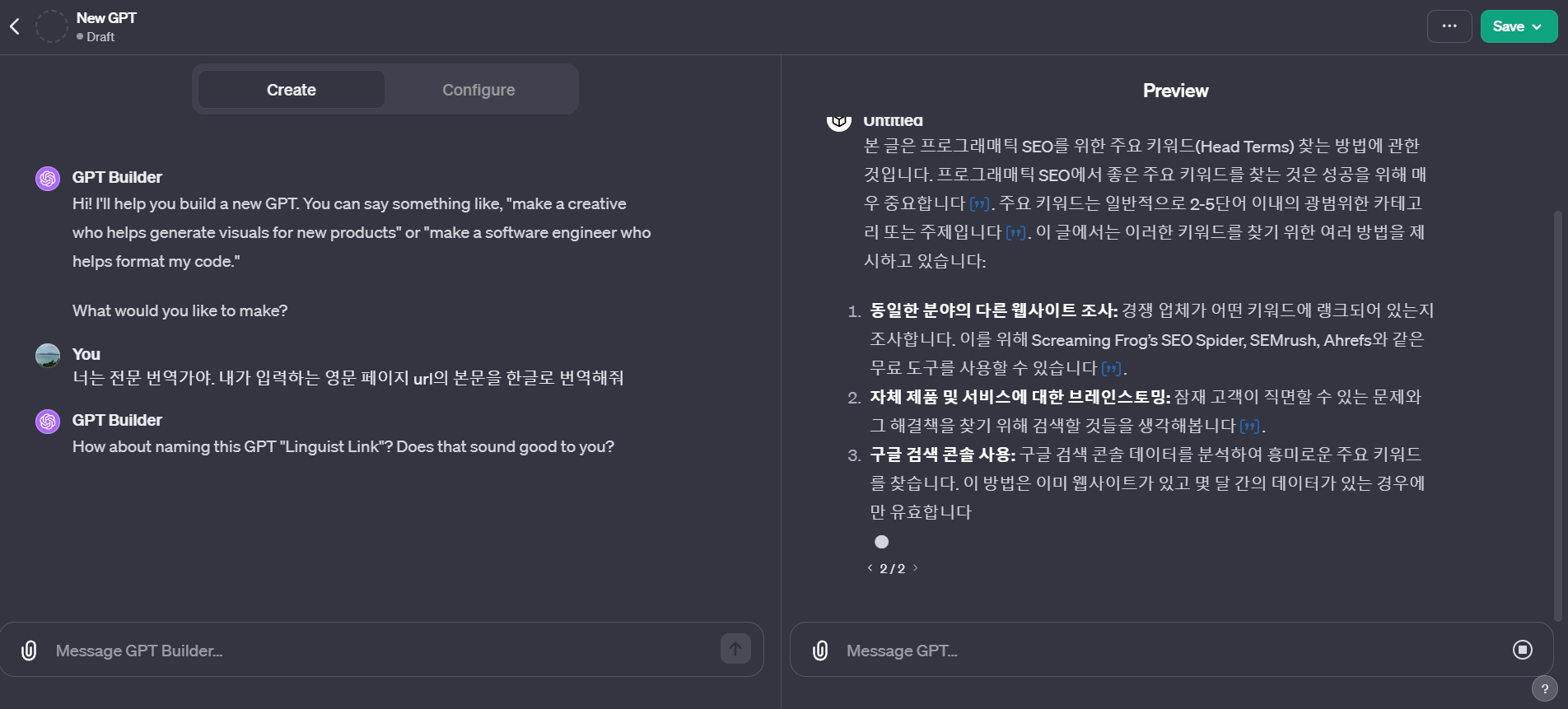Go to next response with right chevron
The image size is (1568, 709).
[917, 567]
